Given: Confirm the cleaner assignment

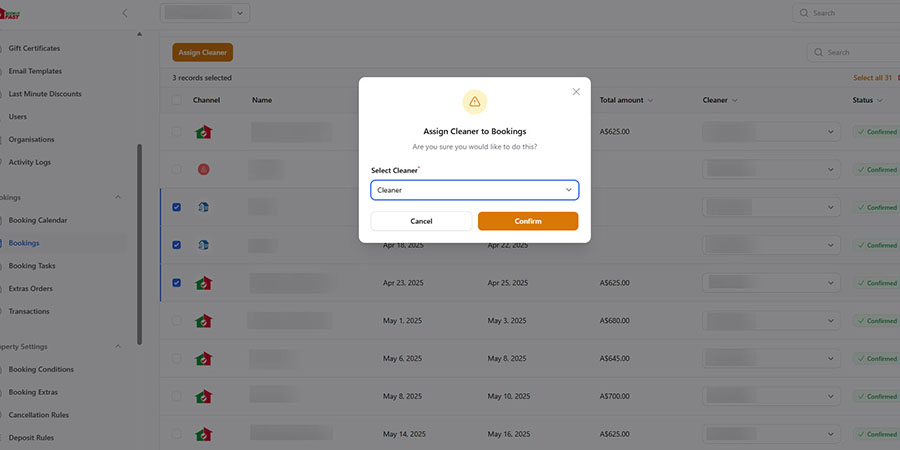Looking at the screenshot, I should (527, 221).
